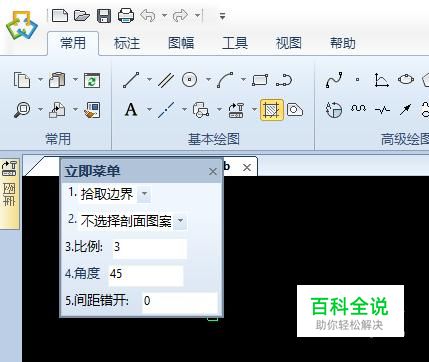The height and width of the screenshot is (362, 429).
Task: Save the drawing with the floppy icon
Action: [x=104, y=16]
